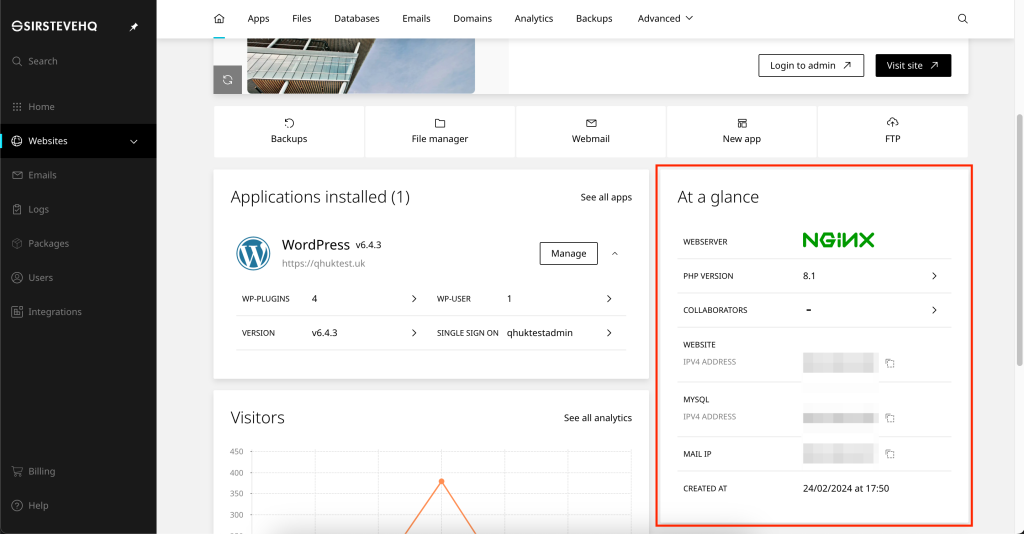The width and height of the screenshot is (1024, 534).
Task: Open File manager quick action
Action: point(440,131)
